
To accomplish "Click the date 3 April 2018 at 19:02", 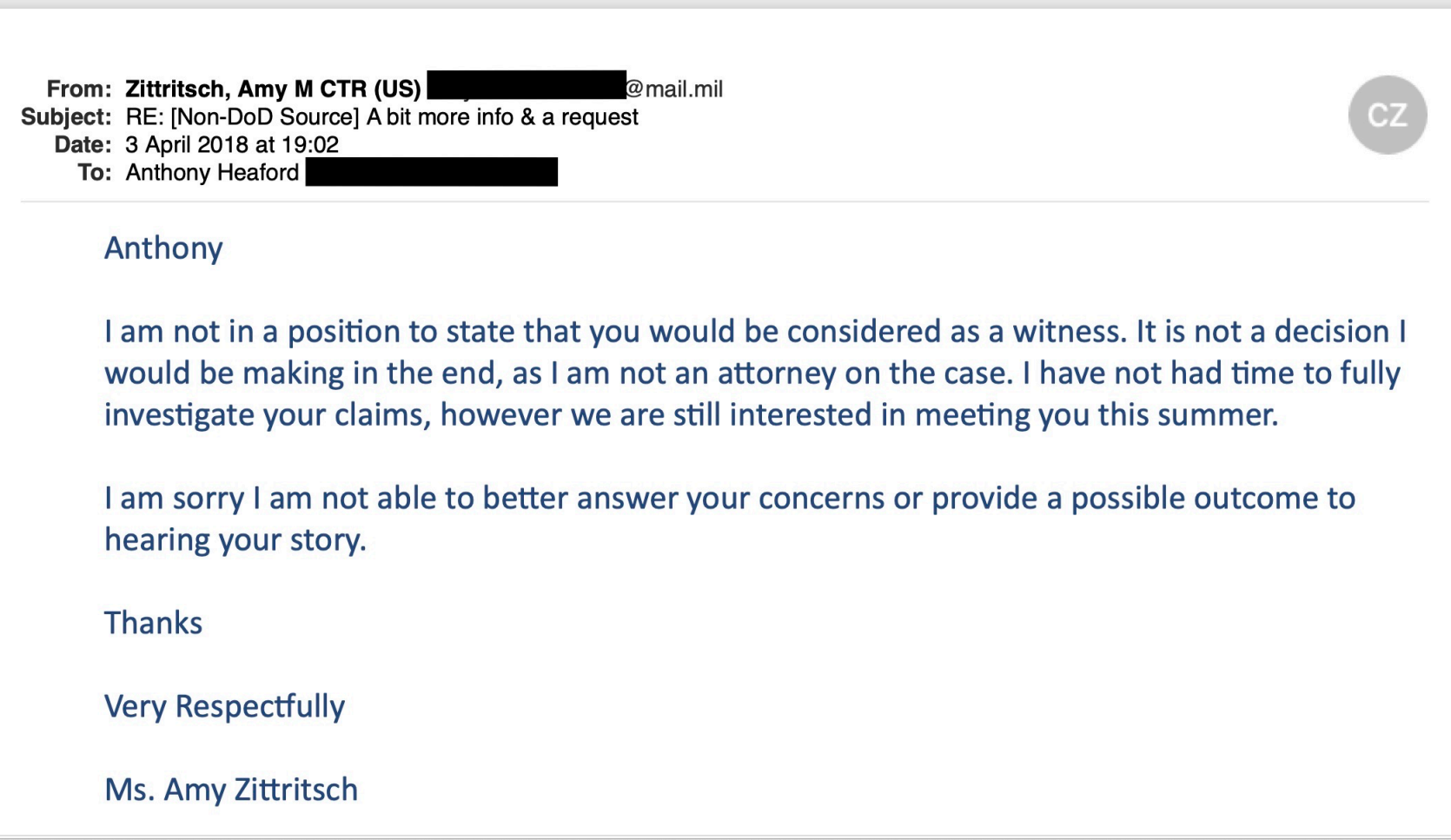I will [x=232, y=144].
